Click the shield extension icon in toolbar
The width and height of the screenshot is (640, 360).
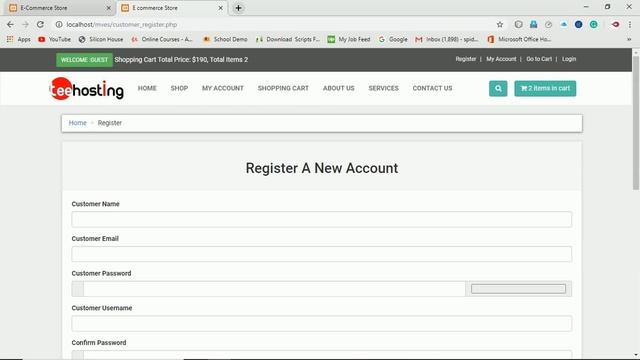(x=518, y=24)
